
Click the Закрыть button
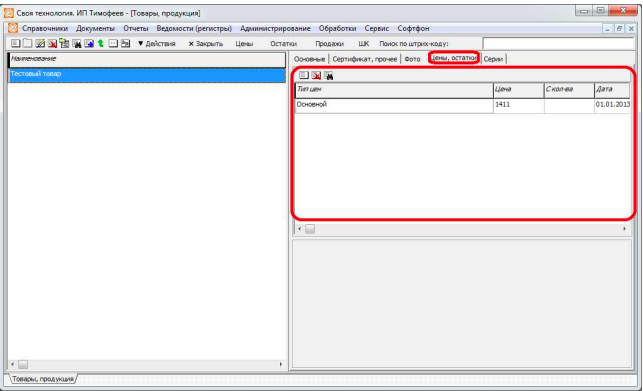click(x=206, y=43)
